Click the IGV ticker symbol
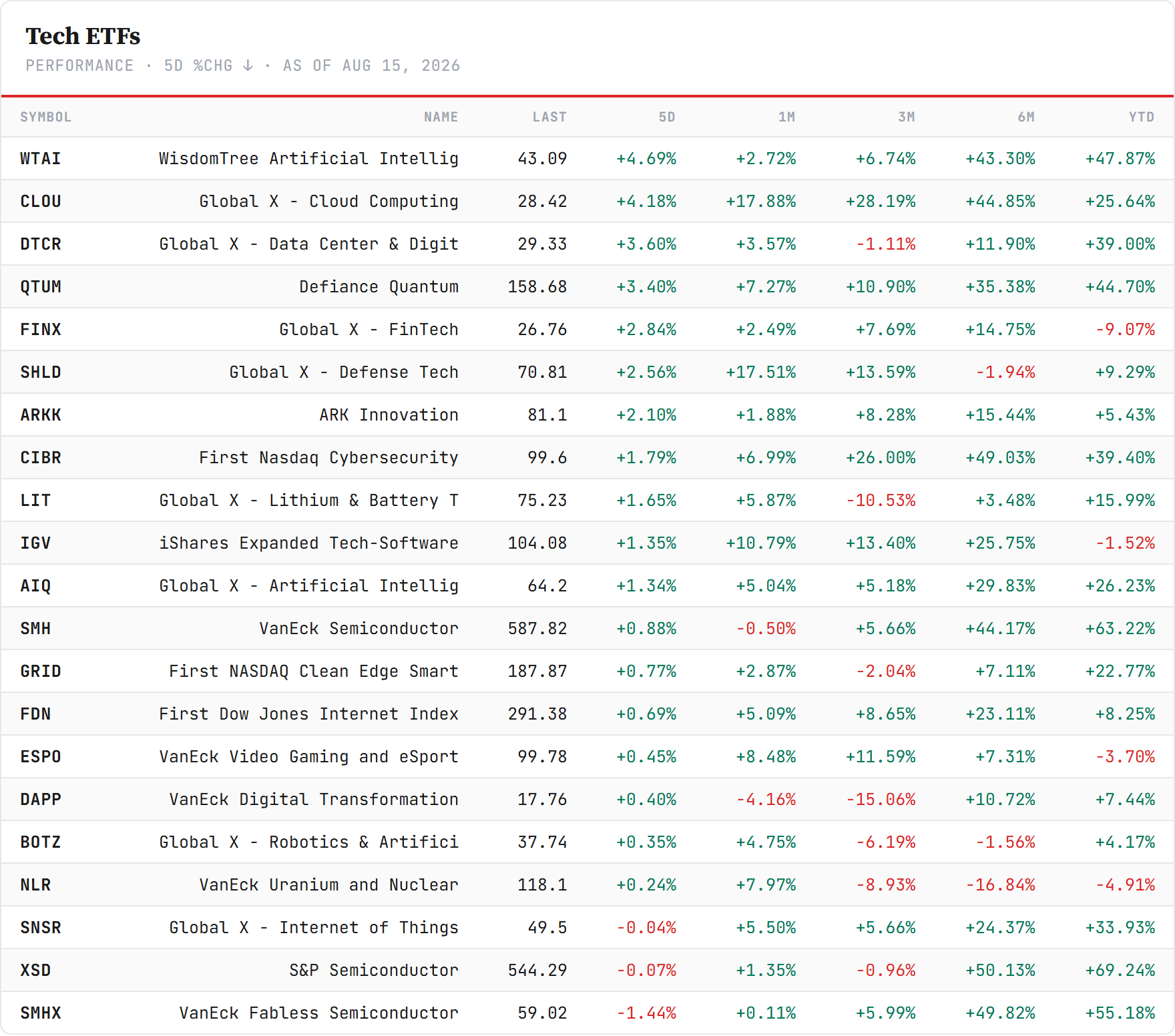1175x1036 pixels. [35, 543]
